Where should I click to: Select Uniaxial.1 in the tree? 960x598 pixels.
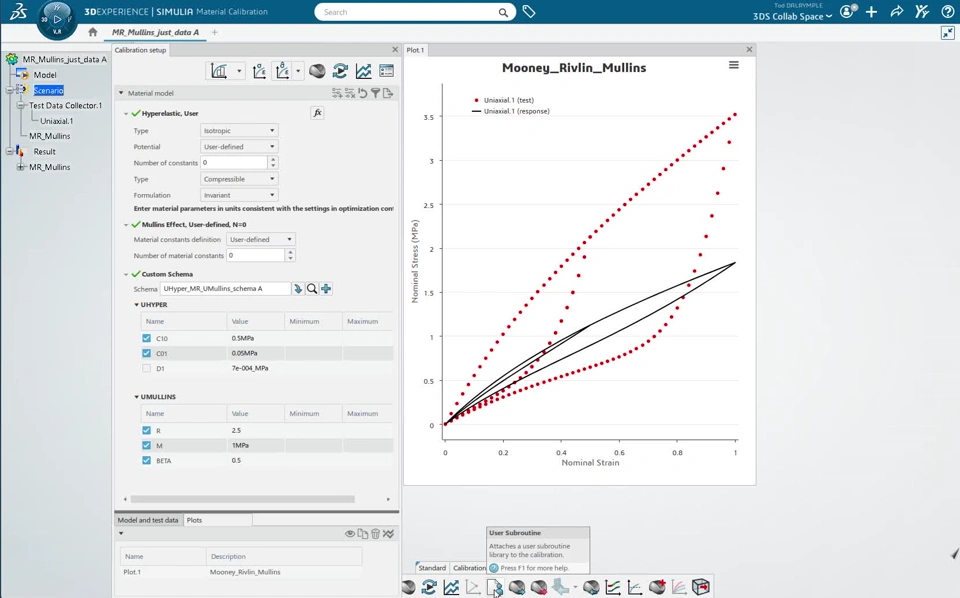tap(56, 121)
